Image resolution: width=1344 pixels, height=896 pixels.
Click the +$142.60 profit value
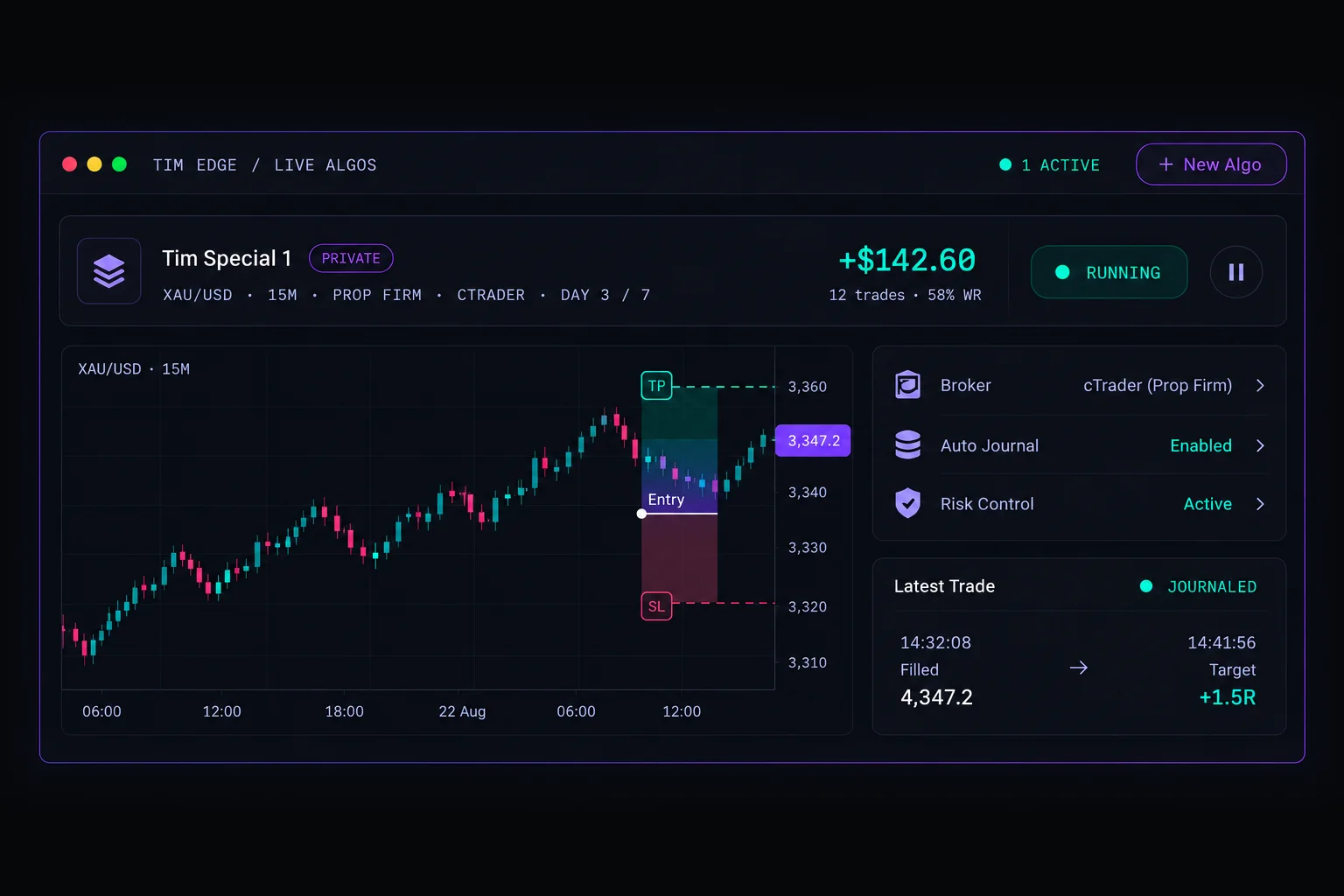(x=906, y=260)
